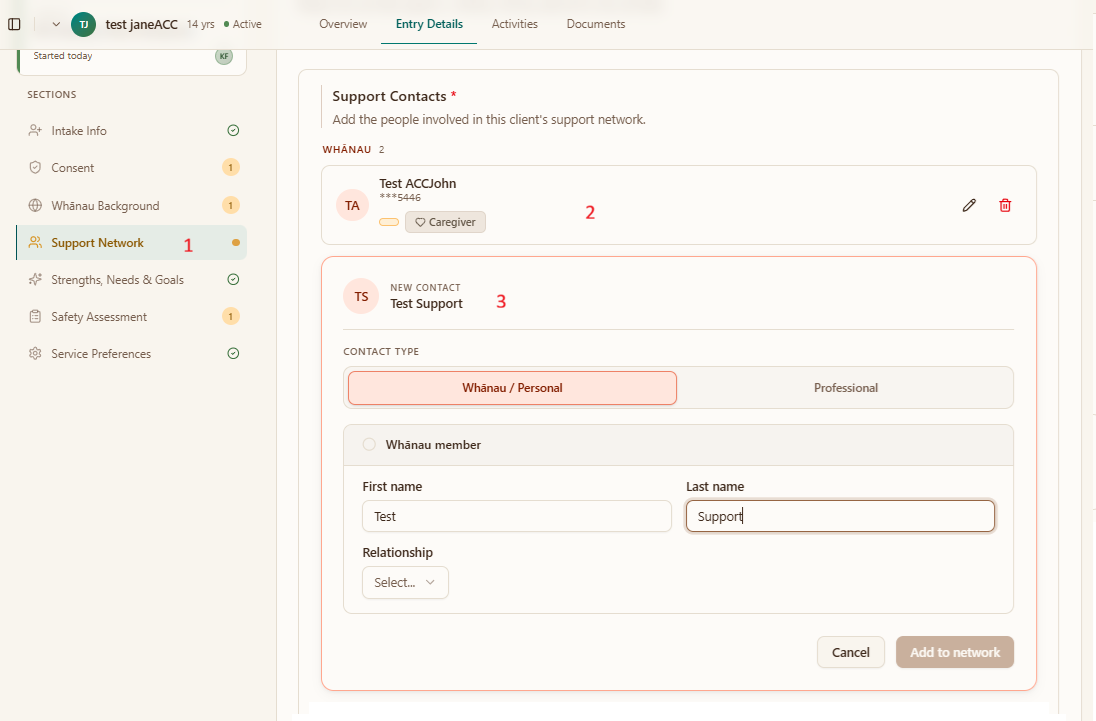This screenshot has height=721, width=1096.
Task: Click the Whānau Background globe icon
Action: pos(35,205)
